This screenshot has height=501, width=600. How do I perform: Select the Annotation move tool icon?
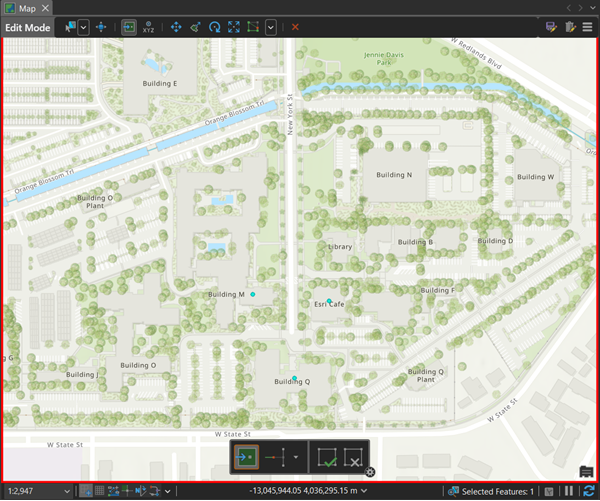coord(196,27)
